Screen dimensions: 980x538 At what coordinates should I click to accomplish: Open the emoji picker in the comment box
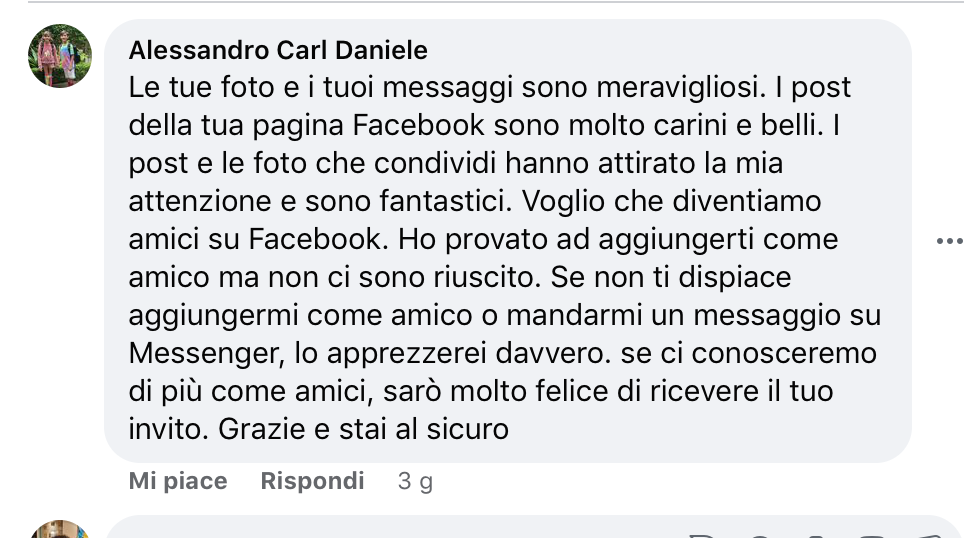click(759, 536)
